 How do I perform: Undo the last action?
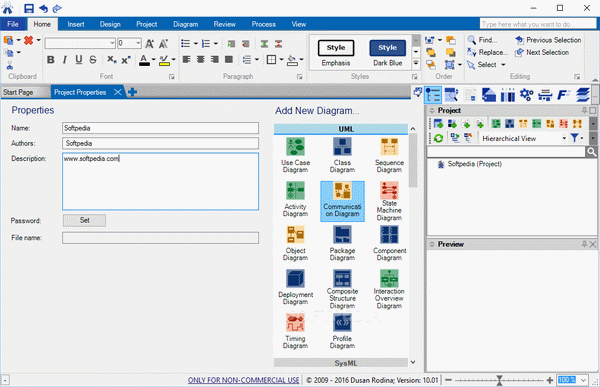click(44, 8)
